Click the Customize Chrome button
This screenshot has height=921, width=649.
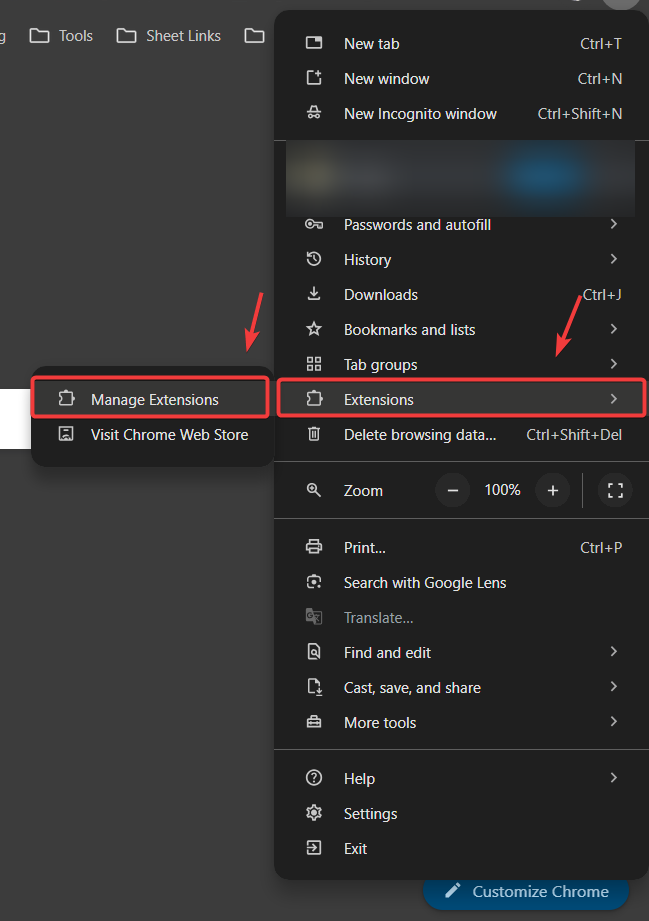coord(526,892)
